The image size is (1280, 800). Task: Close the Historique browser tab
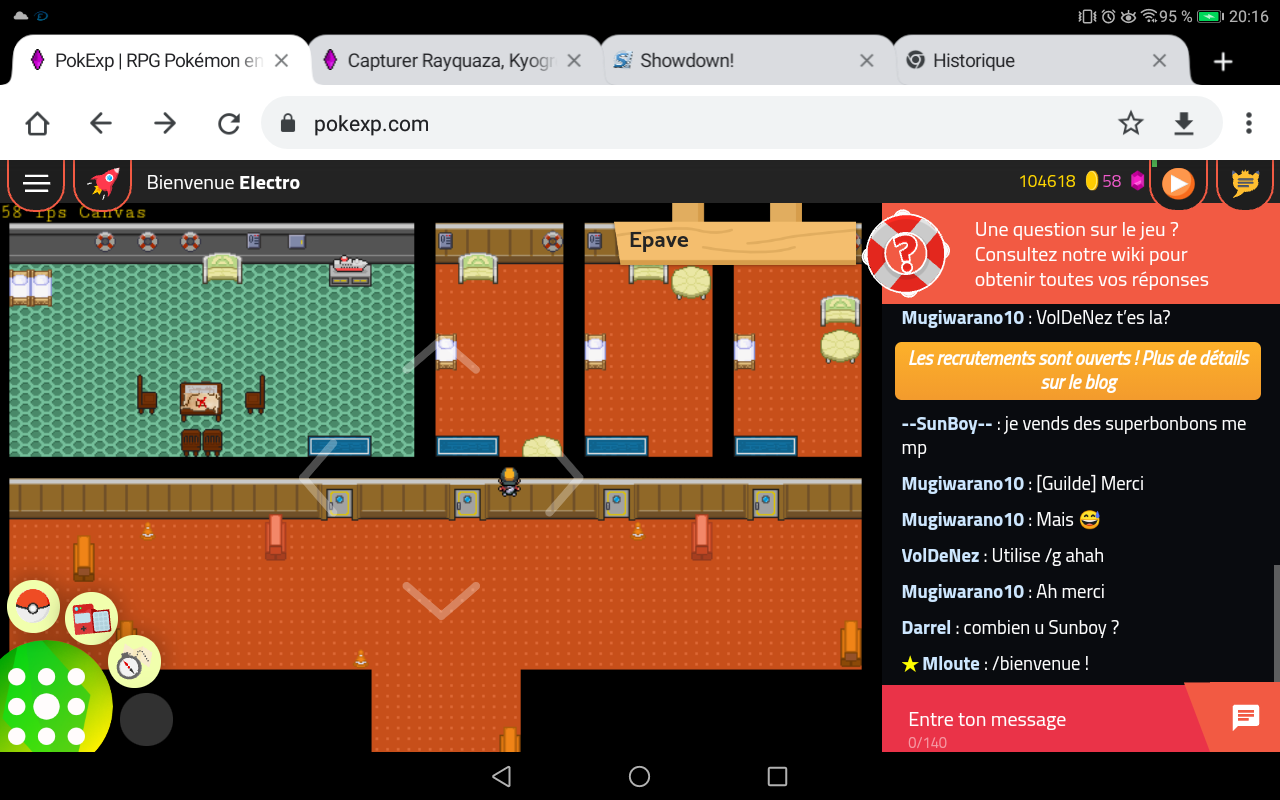point(1159,61)
